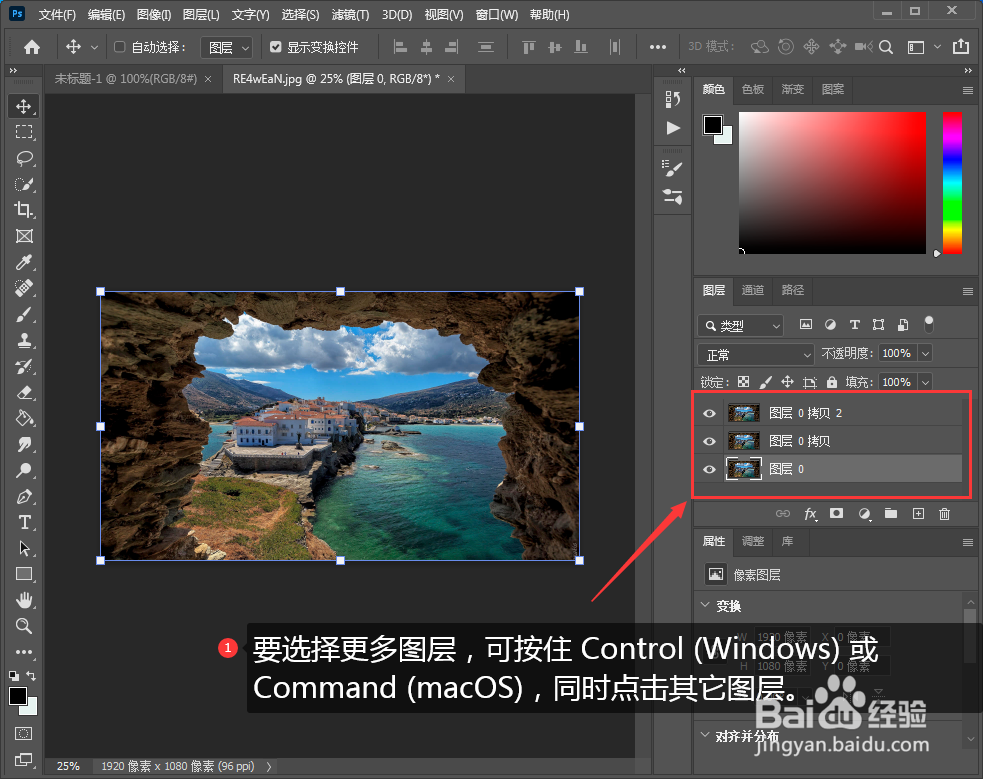983x779 pixels.
Task: Delete layer with trash icon
Action: (x=944, y=514)
